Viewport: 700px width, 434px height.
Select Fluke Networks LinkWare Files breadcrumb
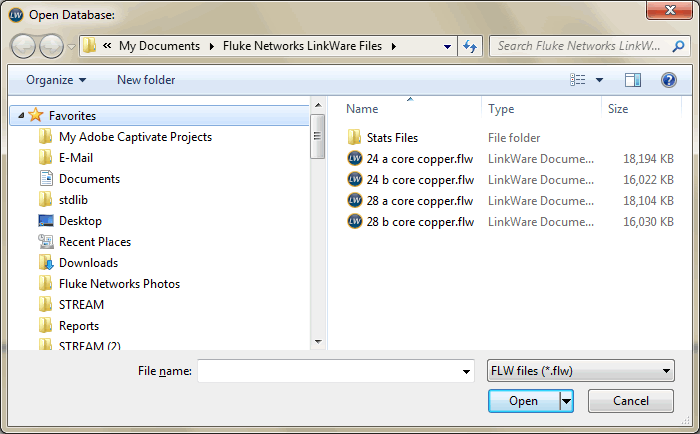[x=302, y=46]
